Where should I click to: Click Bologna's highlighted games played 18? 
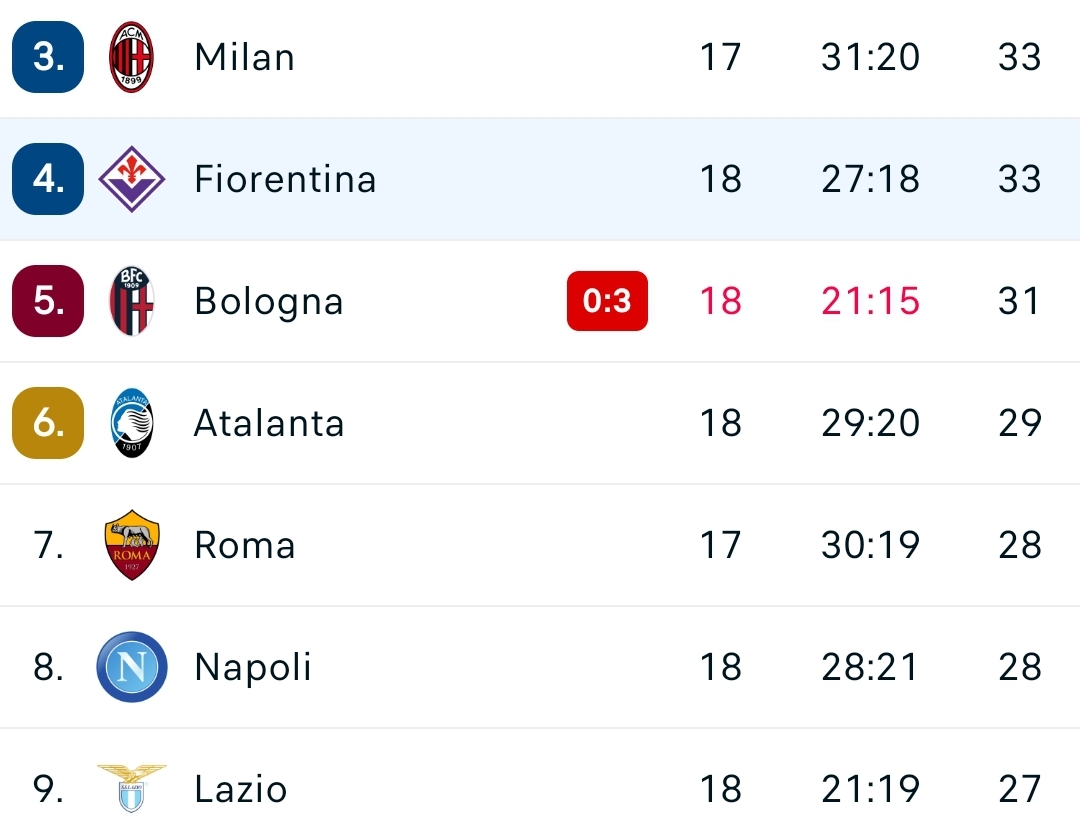coord(720,301)
